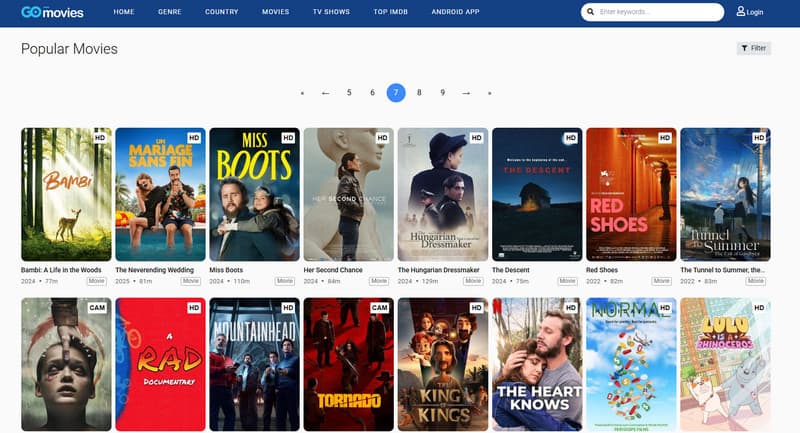Click title 'The Neverending Wedding'

point(155,270)
